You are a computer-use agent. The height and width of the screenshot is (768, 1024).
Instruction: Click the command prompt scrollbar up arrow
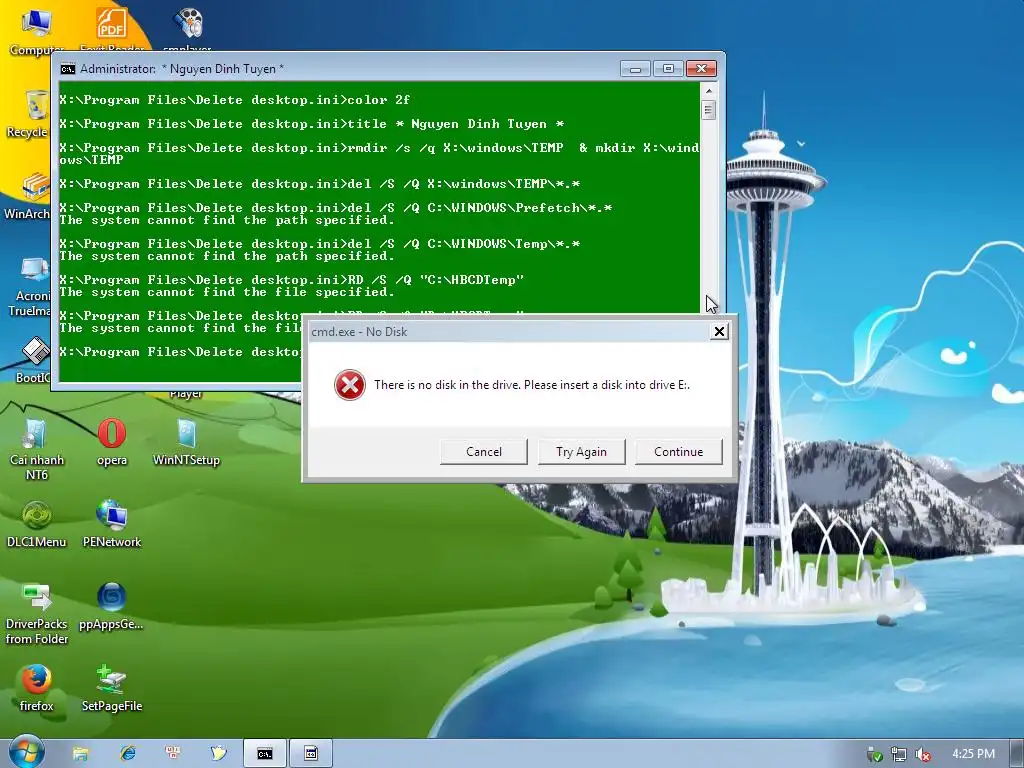pos(709,90)
